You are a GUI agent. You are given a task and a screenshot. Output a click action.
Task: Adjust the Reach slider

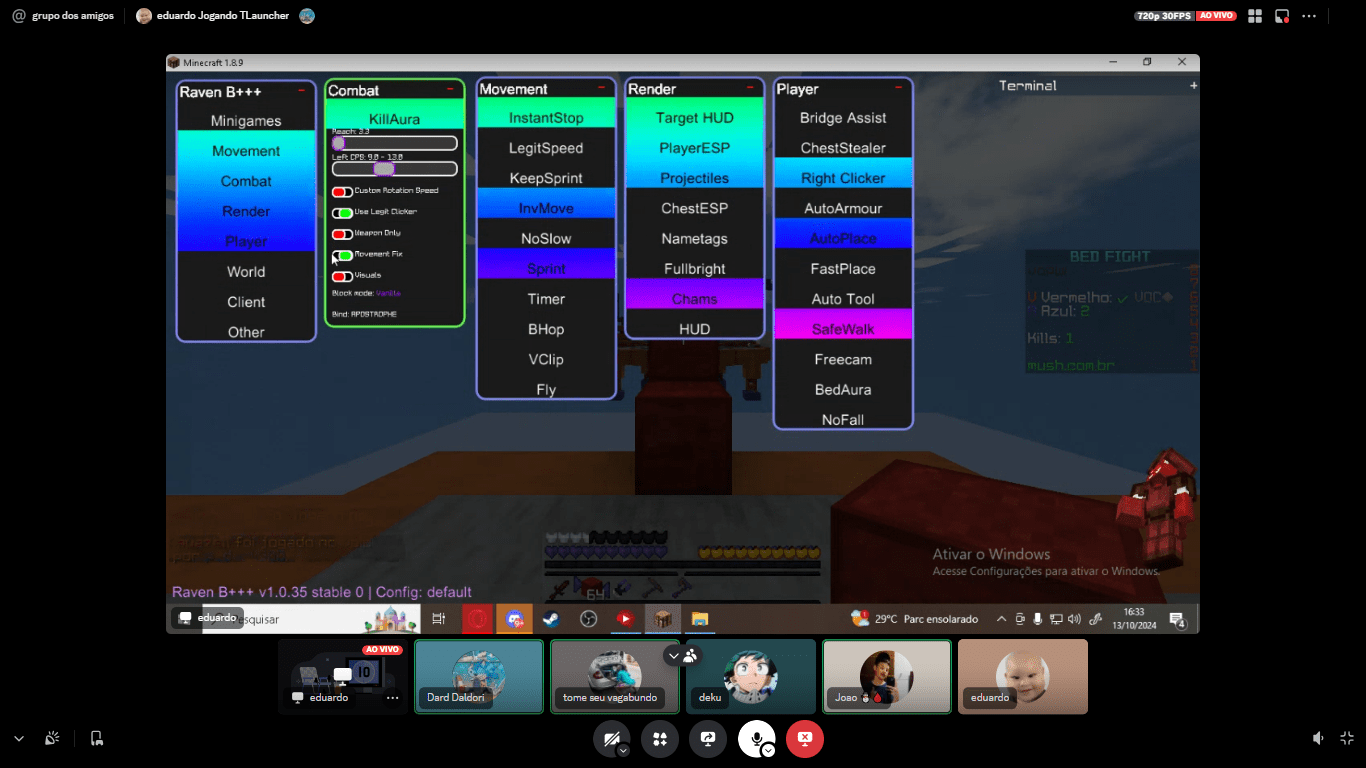[394, 143]
